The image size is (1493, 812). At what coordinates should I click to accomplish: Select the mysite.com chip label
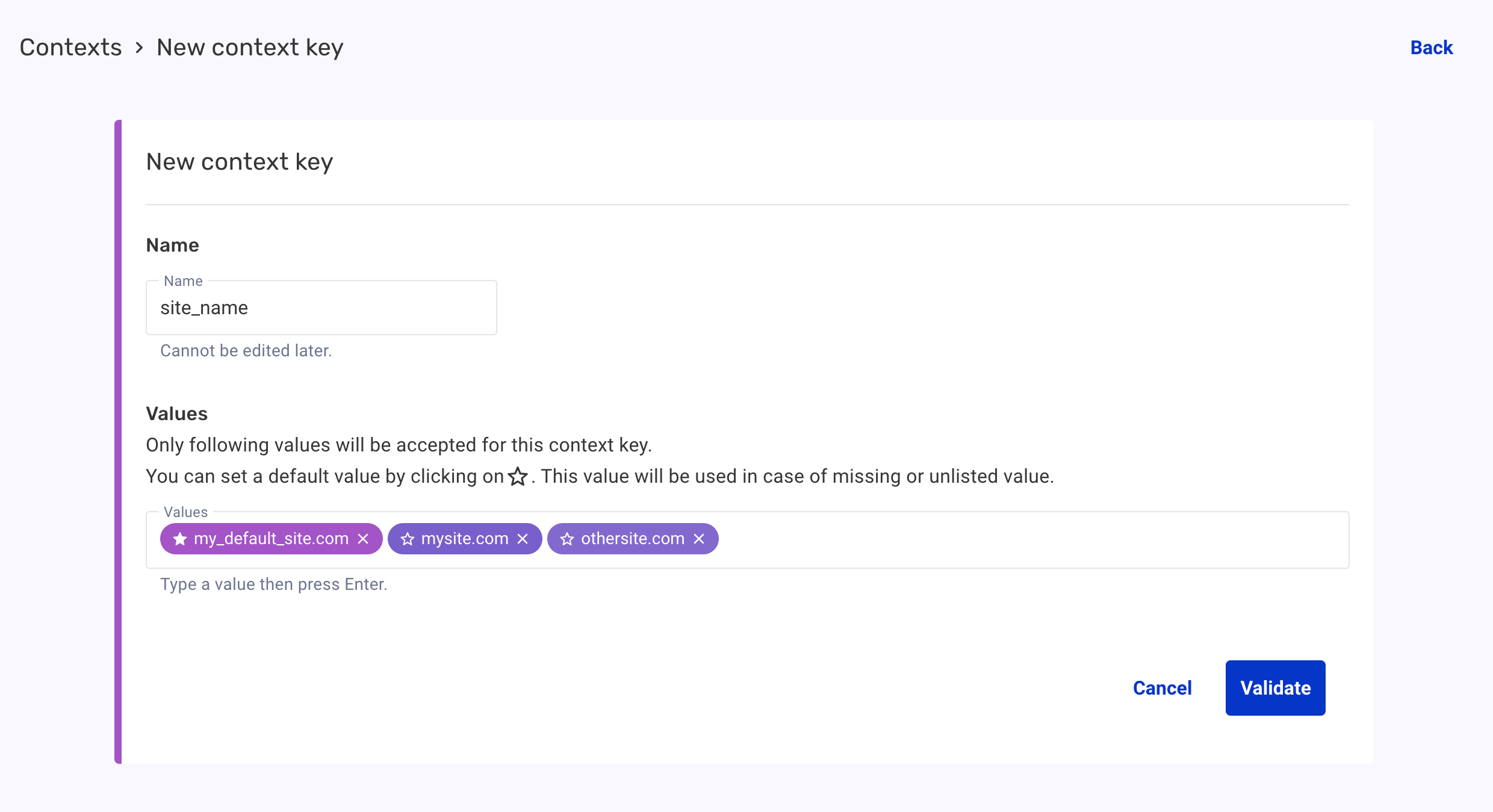point(465,539)
